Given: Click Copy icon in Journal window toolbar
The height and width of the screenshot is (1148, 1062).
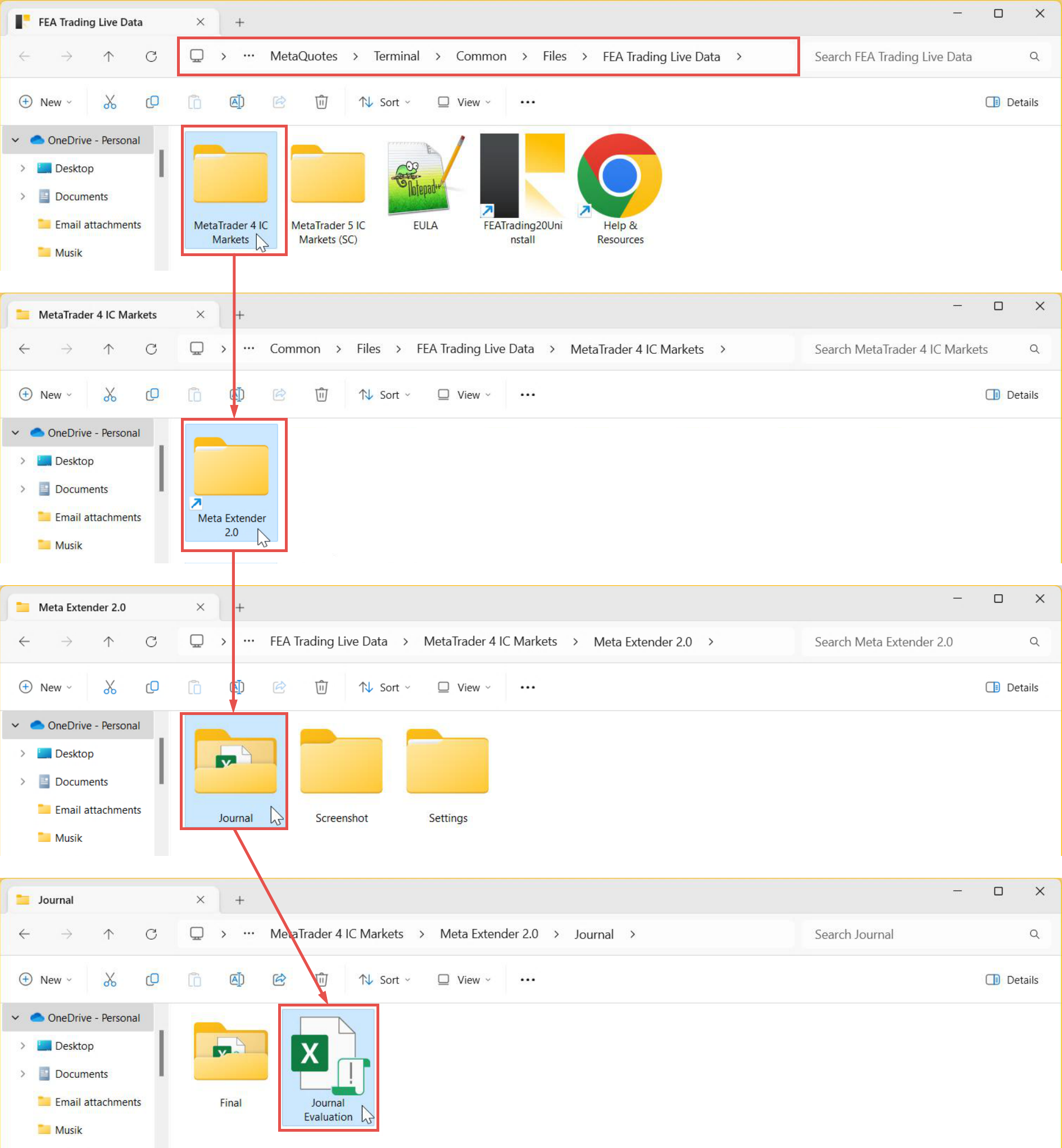Looking at the screenshot, I should click(152, 979).
